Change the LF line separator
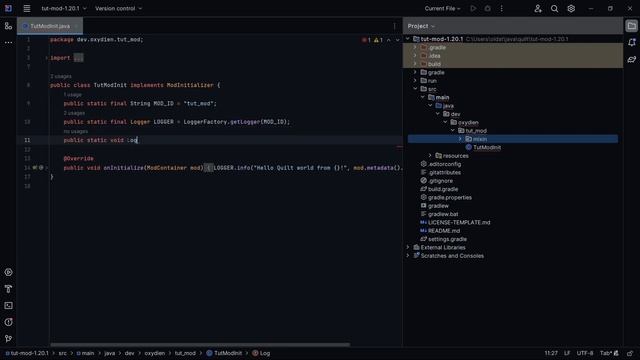 point(567,353)
